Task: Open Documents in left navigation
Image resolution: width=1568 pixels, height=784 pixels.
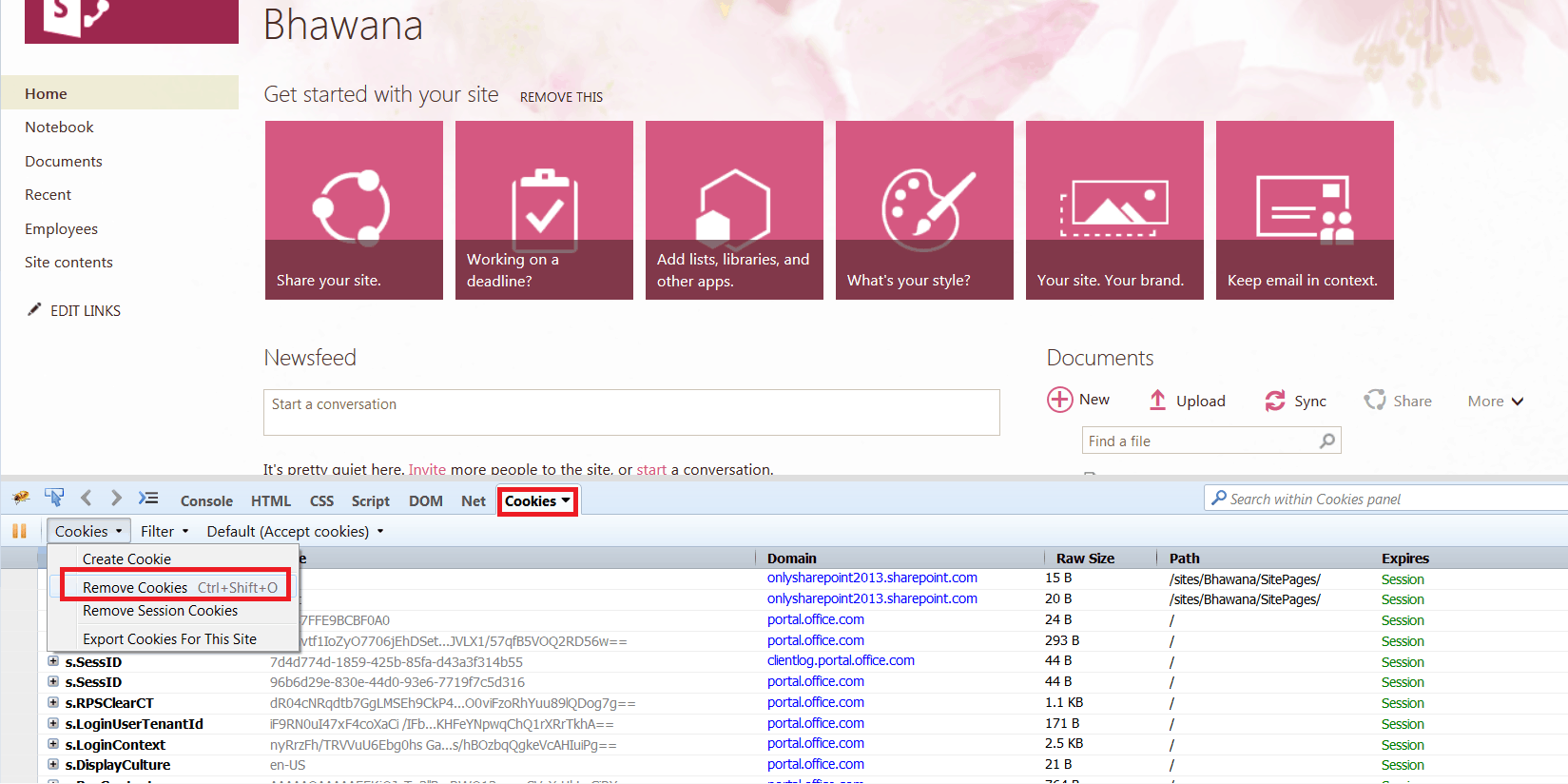Action: (64, 161)
